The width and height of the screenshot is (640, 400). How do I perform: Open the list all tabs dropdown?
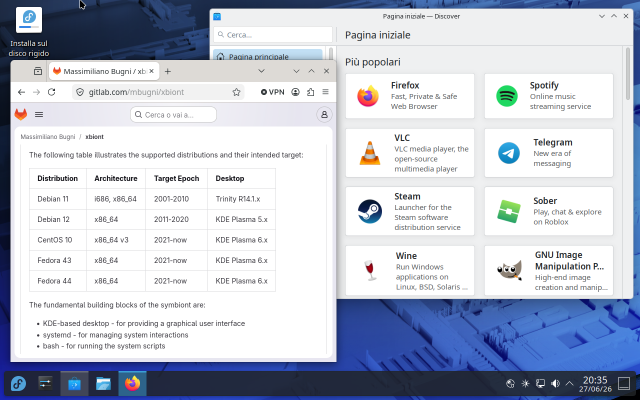262,71
